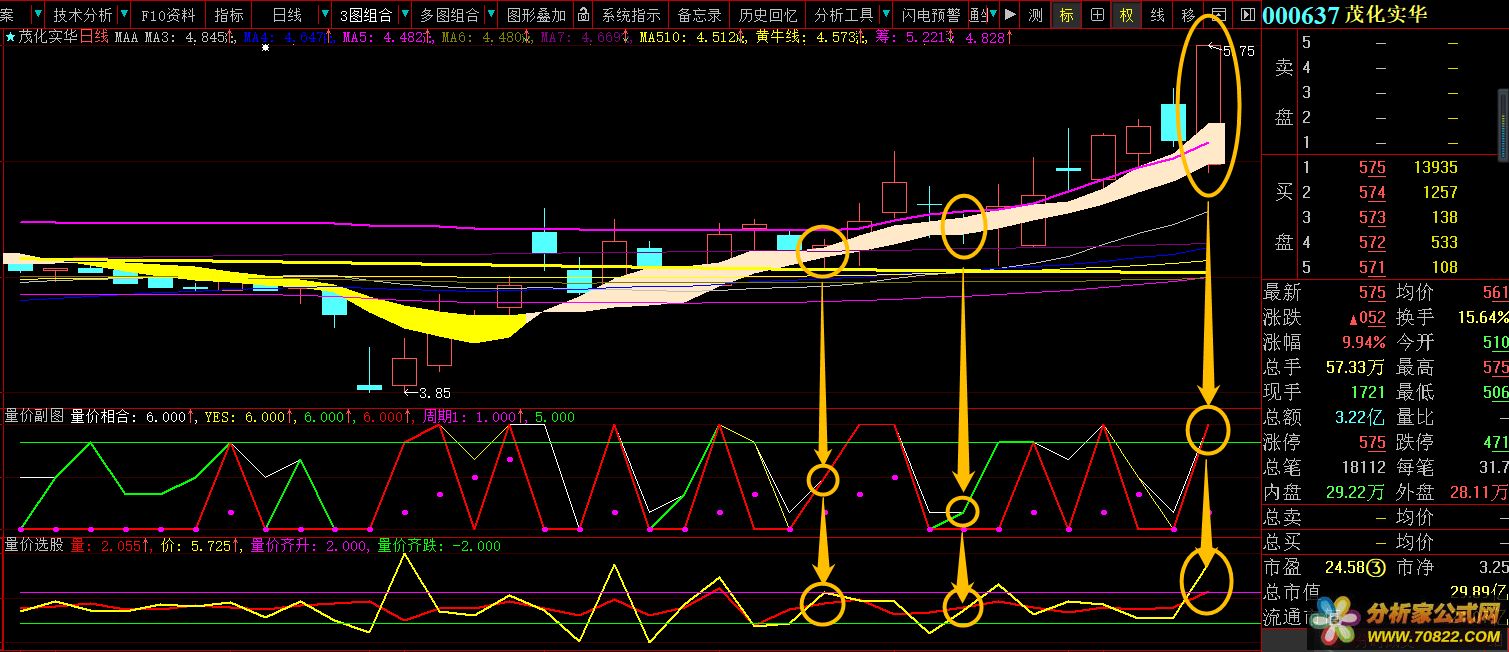This screenshot has width=1509, height=652.
Task: Click the grid window layout icon
Action: (1097, 15)
